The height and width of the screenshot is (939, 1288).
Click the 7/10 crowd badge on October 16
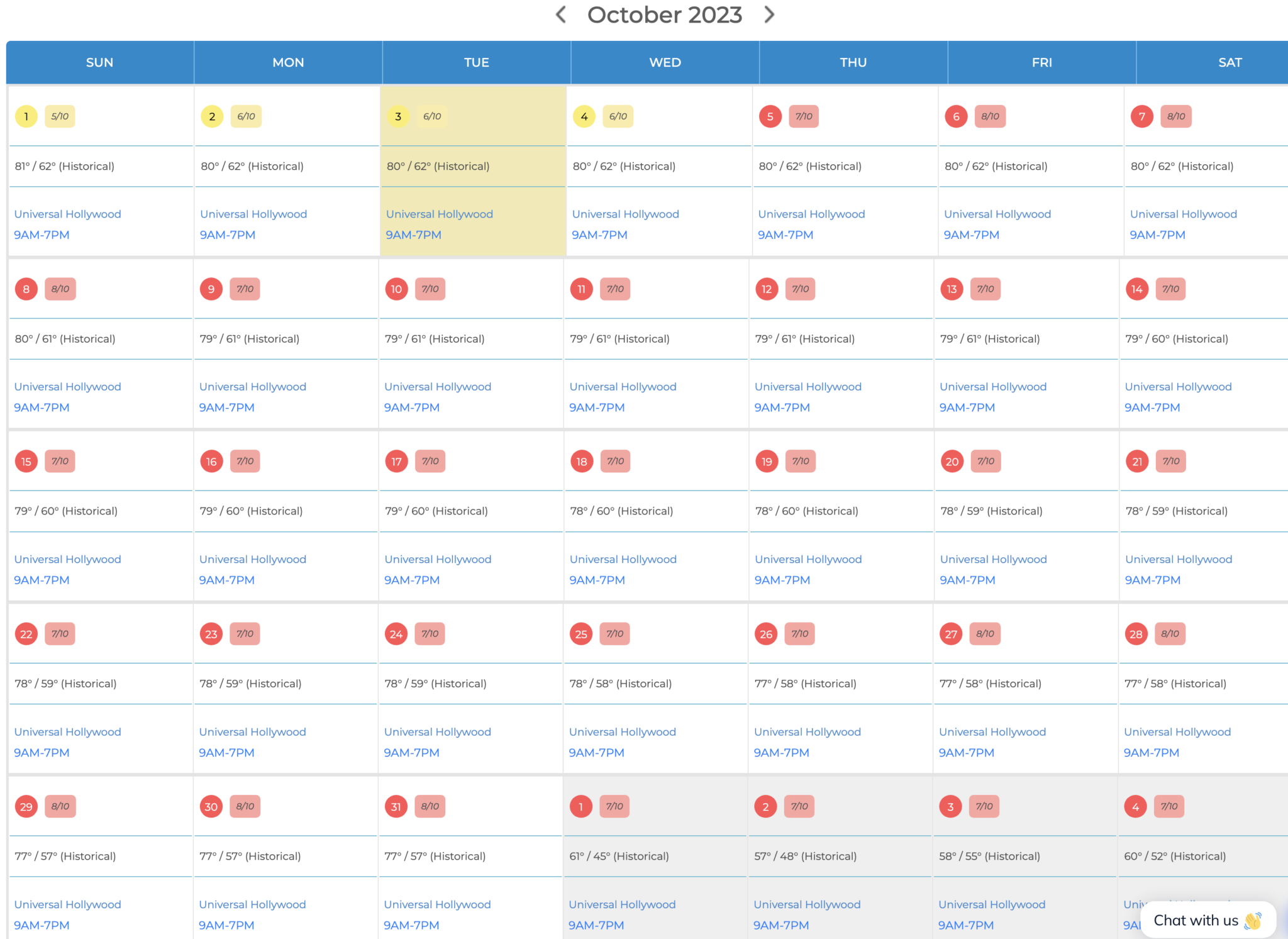pos(245,462)
